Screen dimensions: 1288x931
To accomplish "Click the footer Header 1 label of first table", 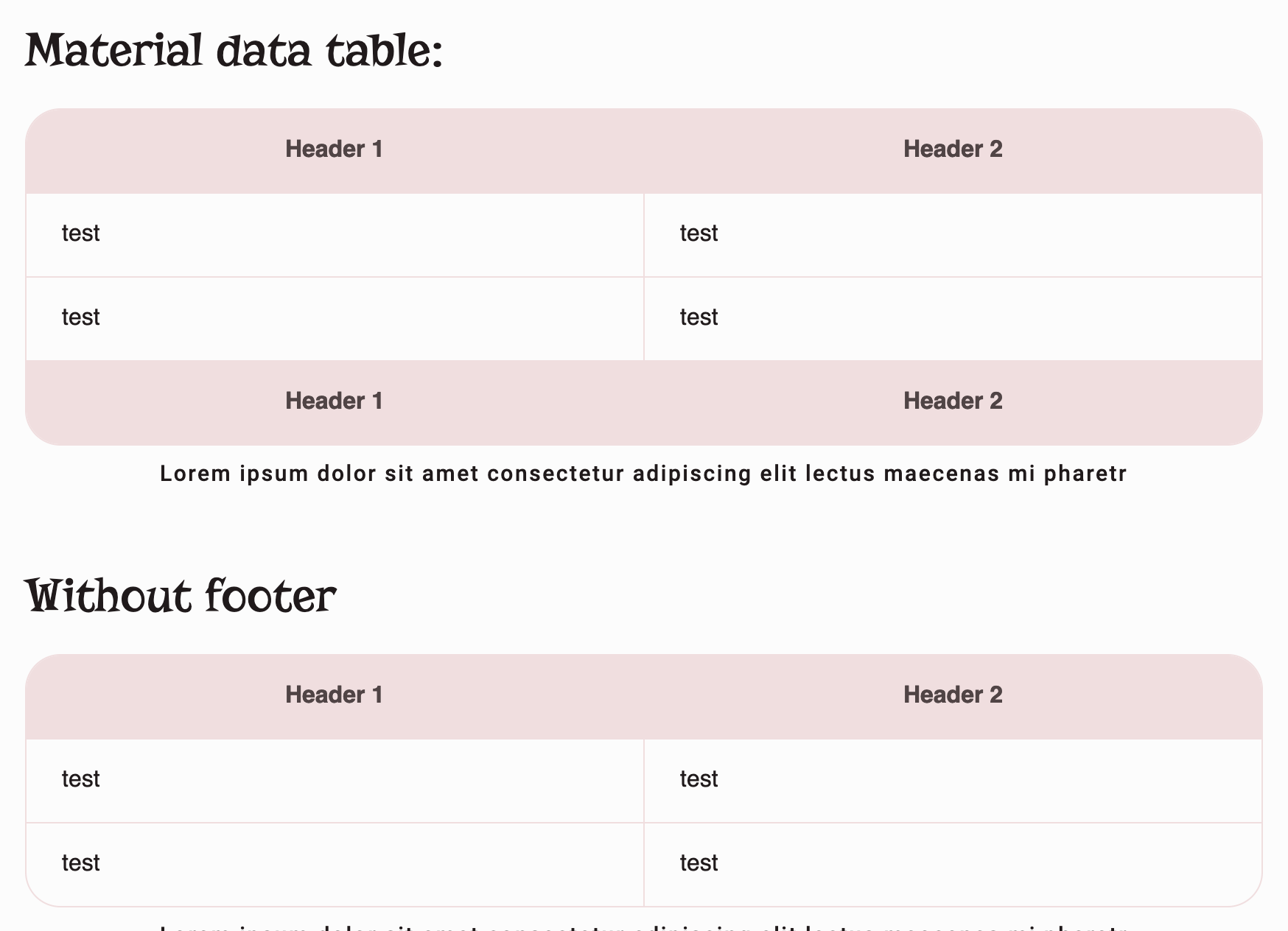I will 335,401.
